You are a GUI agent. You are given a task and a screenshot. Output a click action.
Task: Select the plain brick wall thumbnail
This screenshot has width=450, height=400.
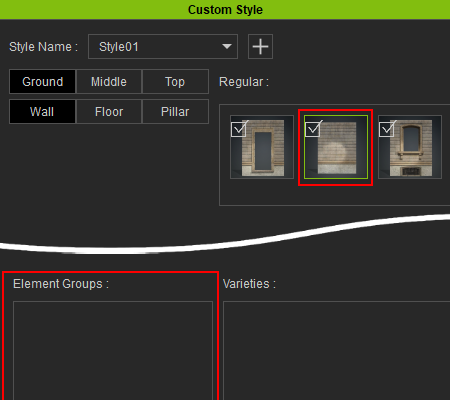coord(336,147)
